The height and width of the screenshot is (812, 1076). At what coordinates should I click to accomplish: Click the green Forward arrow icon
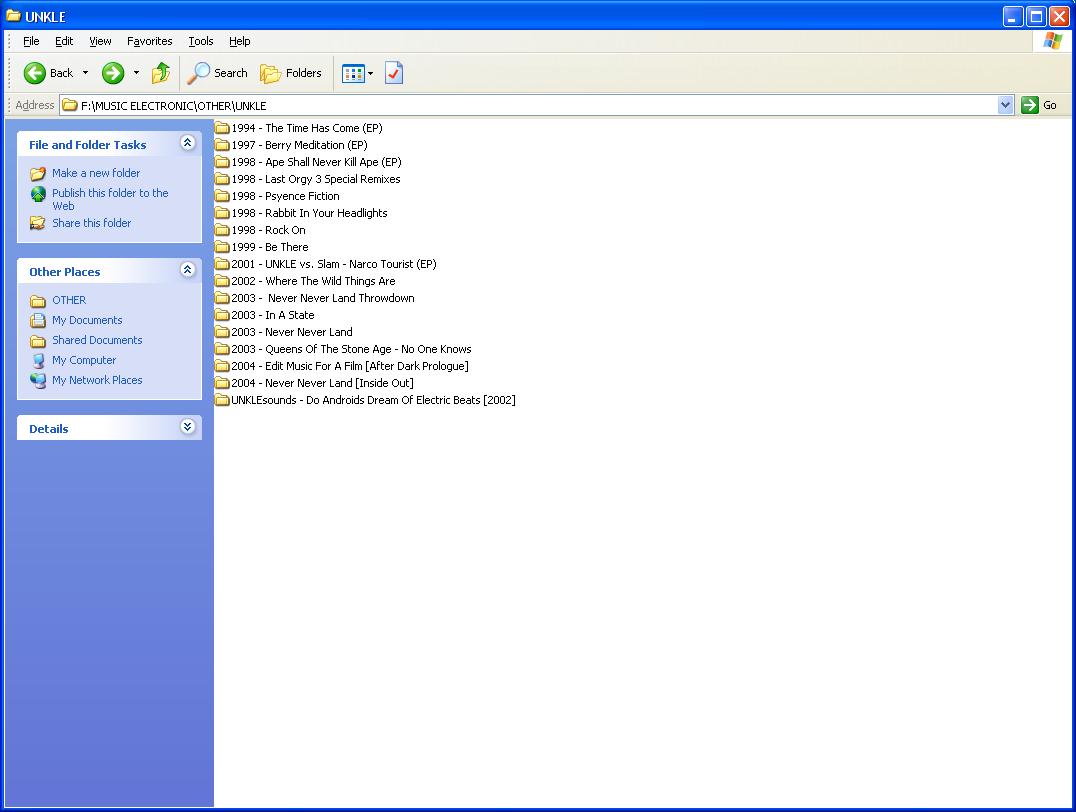point(113,73)
